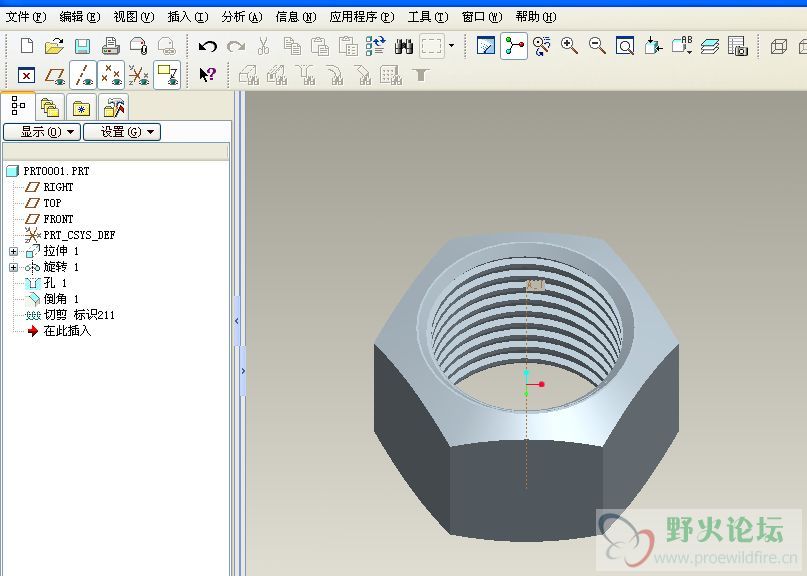Image resolution: width=807 pixels, height=576 pixels.
Task: Open the arrow beside the selection box icon
Action: click(x=451, y=46)
